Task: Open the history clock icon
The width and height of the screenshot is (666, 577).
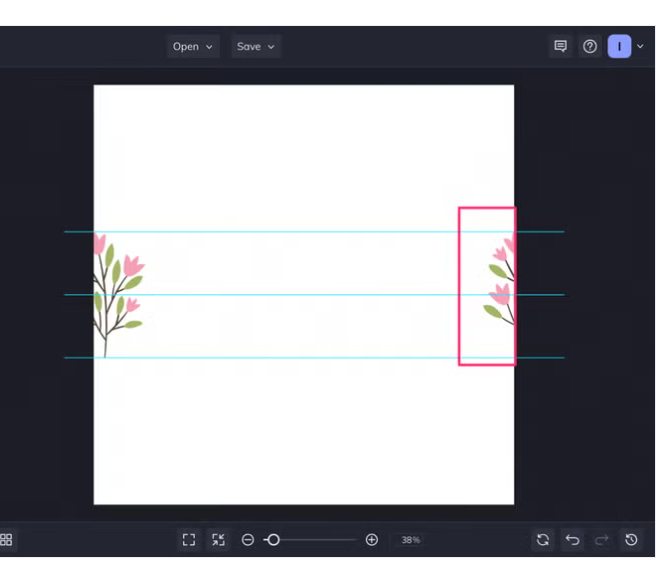Action: coord(631,540)
